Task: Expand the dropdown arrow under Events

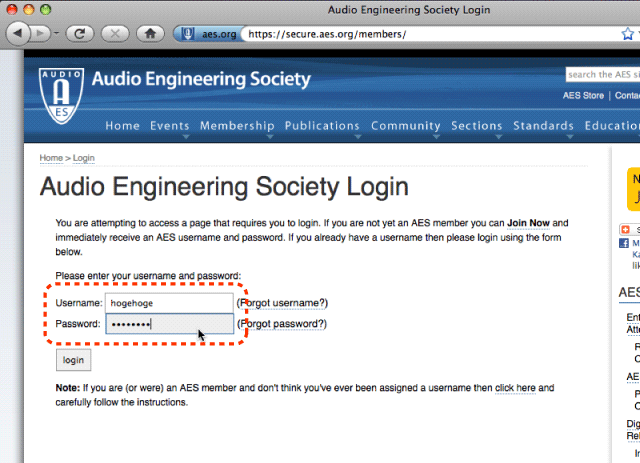Action: pyautogui.click(x=186, y=137)
